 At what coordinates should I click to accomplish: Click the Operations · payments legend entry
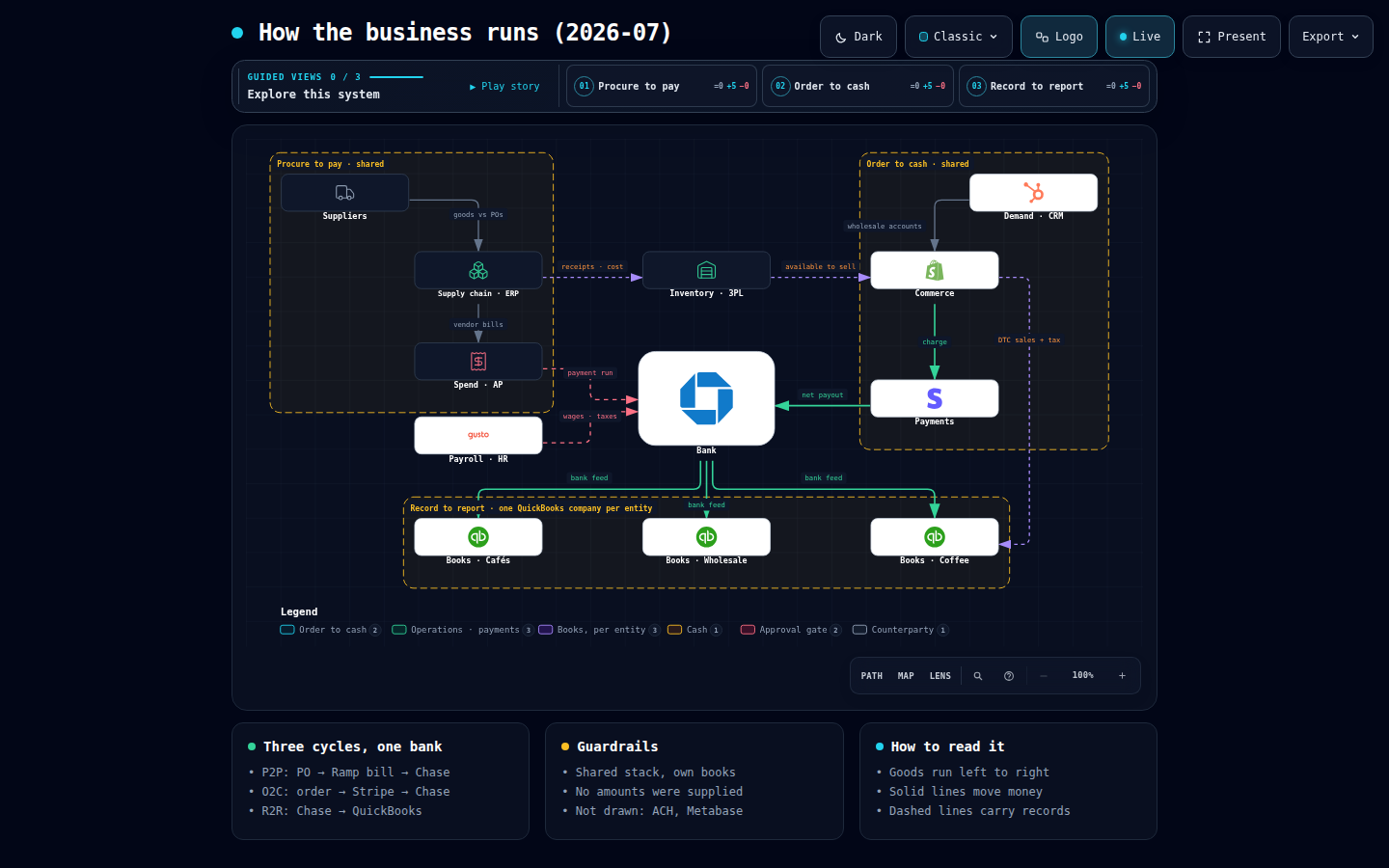(x=463, y=630)
